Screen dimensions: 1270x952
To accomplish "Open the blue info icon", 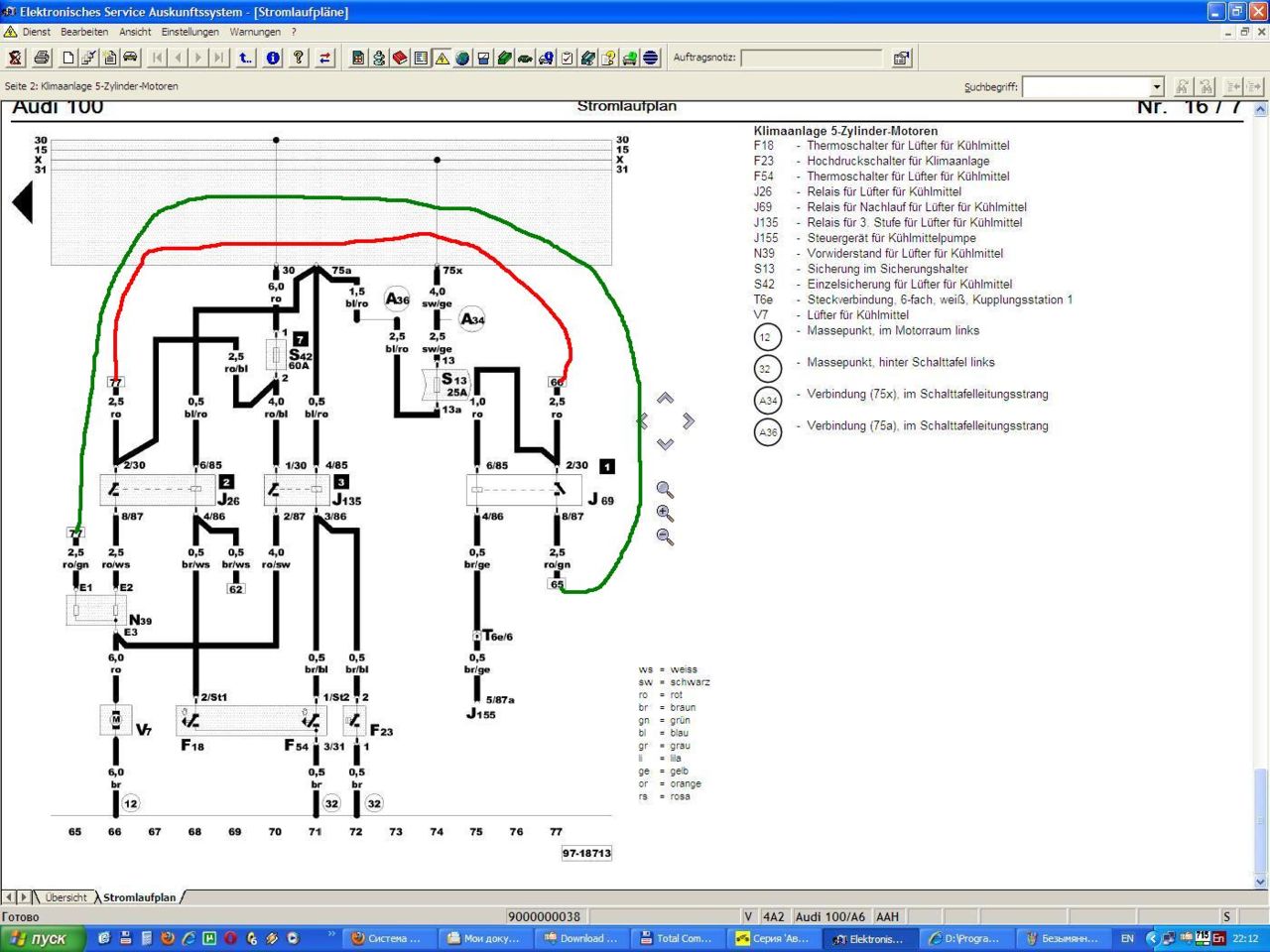I will point(273,58).
